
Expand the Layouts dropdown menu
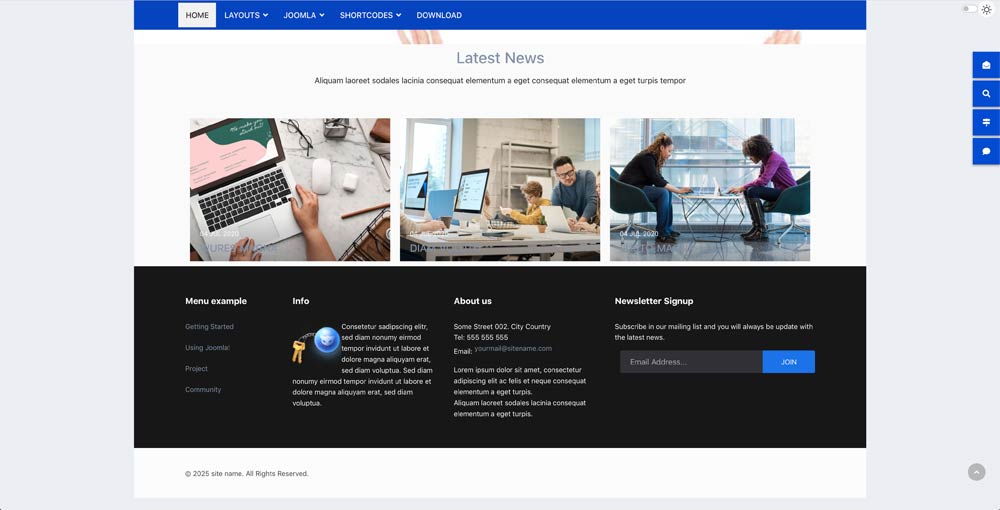246,15
